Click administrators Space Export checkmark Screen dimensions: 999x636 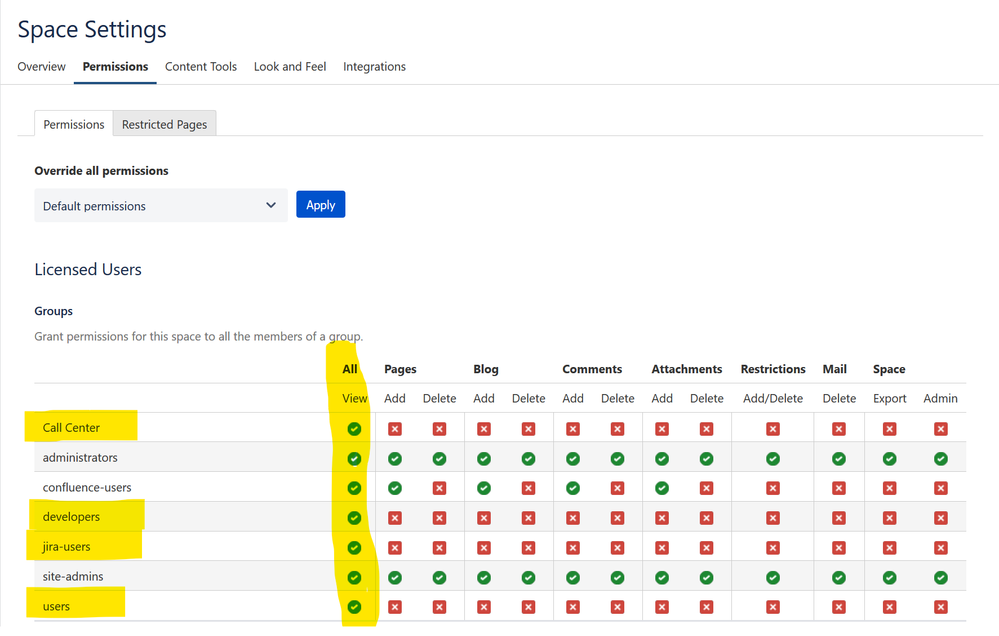point(889,459)
